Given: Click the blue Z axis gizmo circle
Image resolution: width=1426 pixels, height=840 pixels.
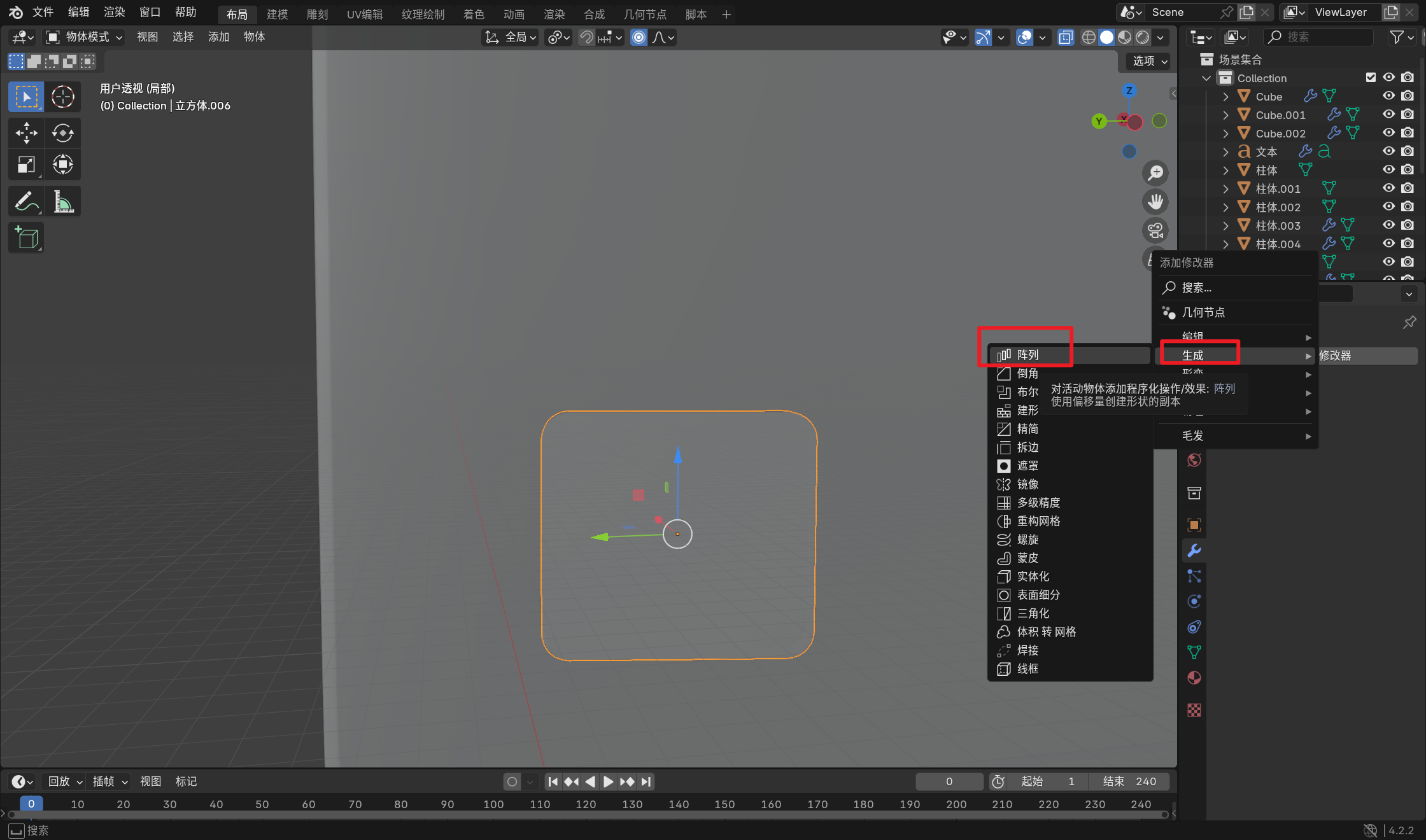Looking at the screenshot, I should 1129,90.
